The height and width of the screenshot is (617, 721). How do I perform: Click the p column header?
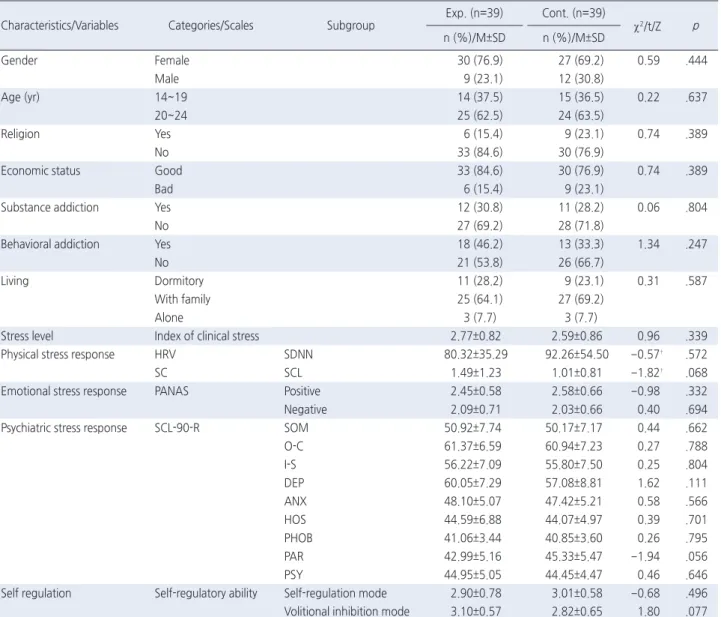pyautogui.click(x=696, y=26)
